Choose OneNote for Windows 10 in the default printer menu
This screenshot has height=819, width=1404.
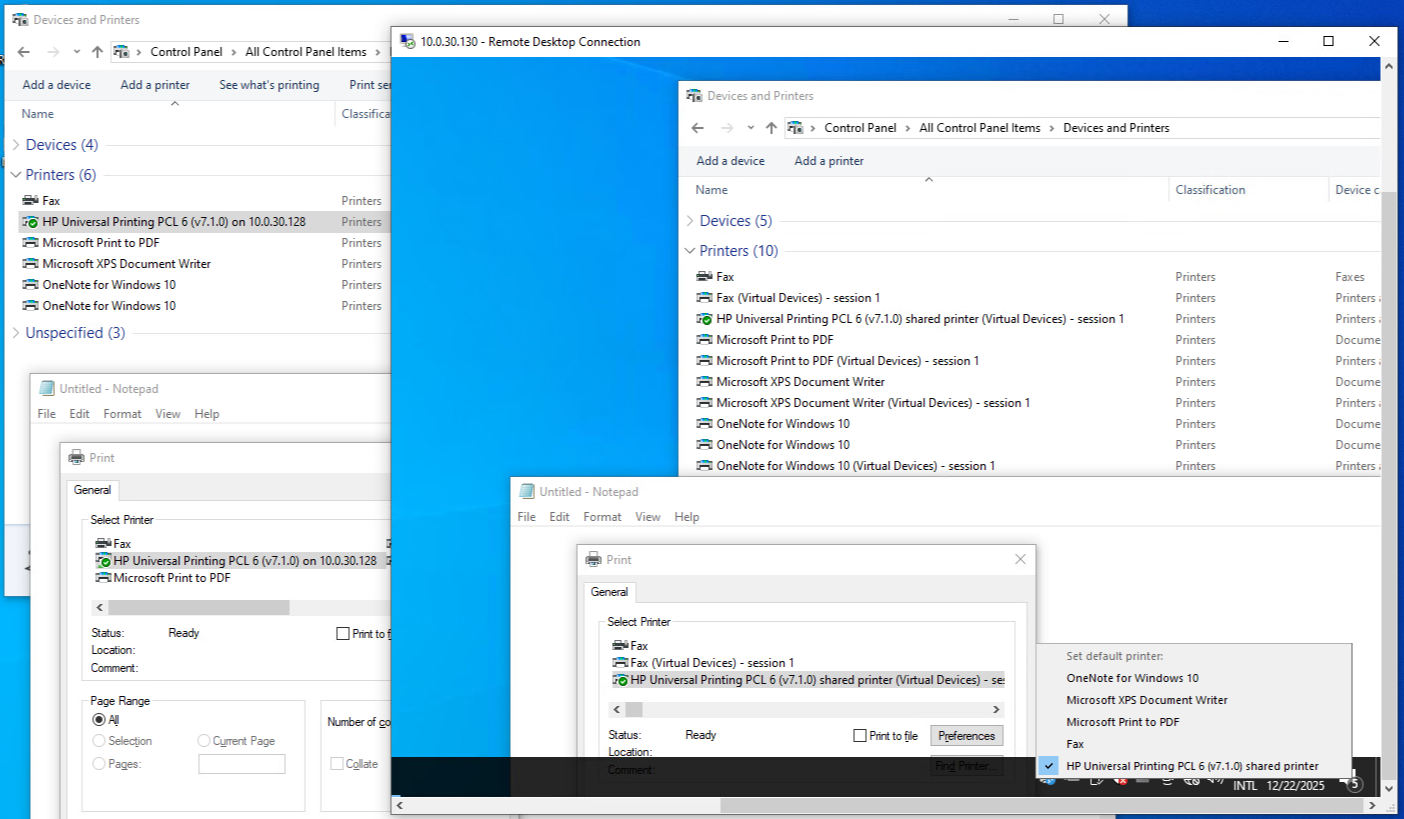pyautogui.click(x=1132, y=678)
